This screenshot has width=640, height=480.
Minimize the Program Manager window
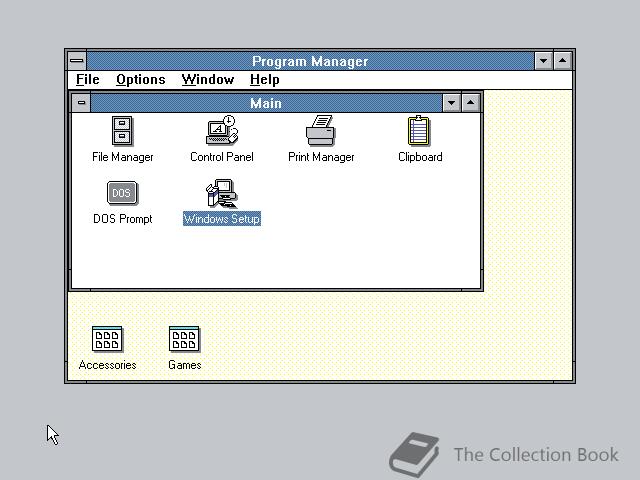point(543,61)
